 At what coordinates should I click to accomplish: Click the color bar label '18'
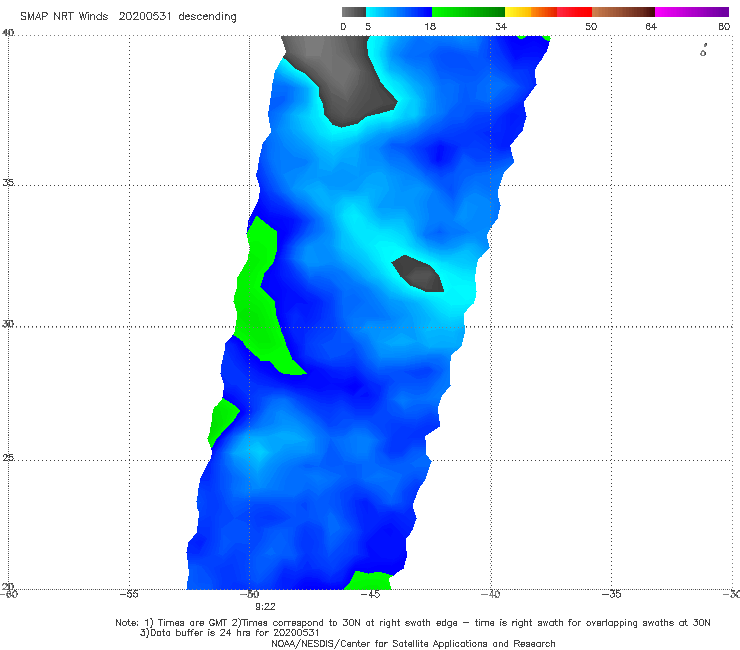(430, 27)
